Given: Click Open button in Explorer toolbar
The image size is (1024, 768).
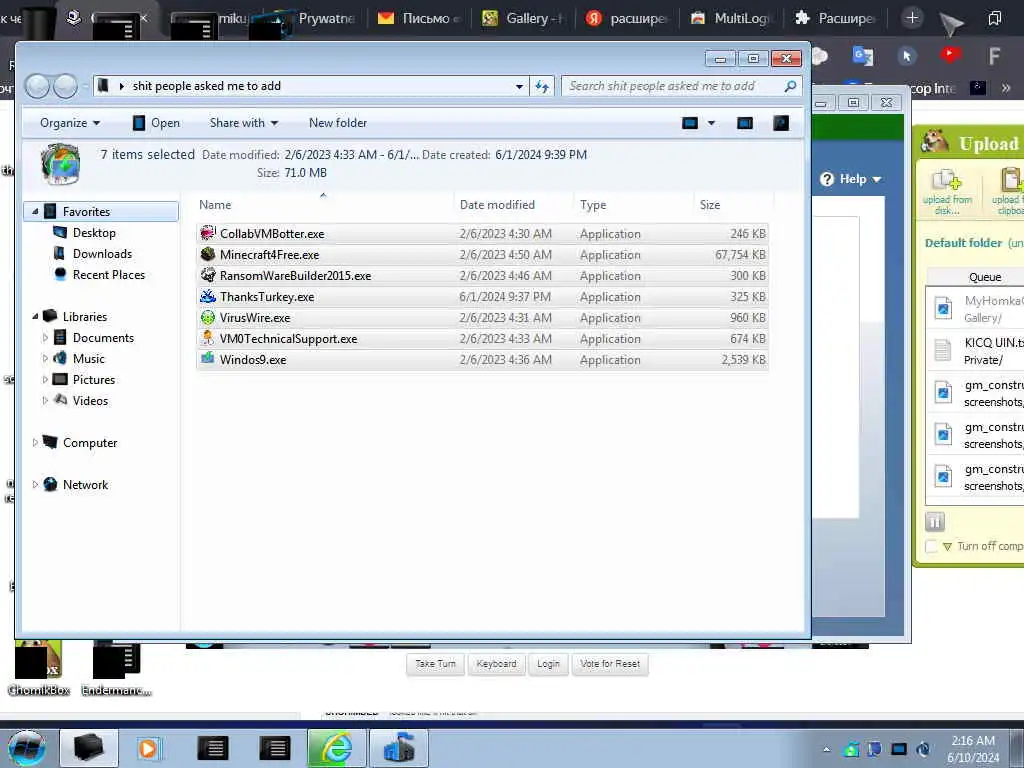Looking at the screenshot, I should [156, 123].
